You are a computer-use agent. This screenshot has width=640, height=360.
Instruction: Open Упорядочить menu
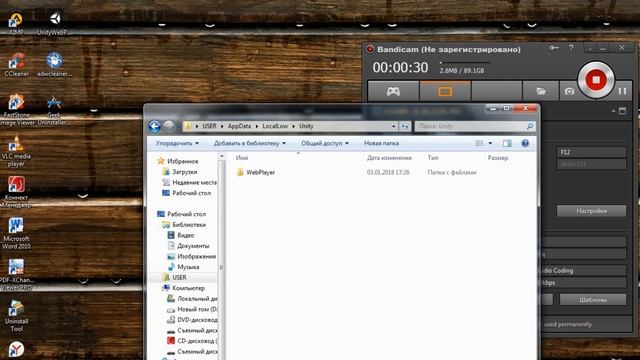(x=177, y=143)
